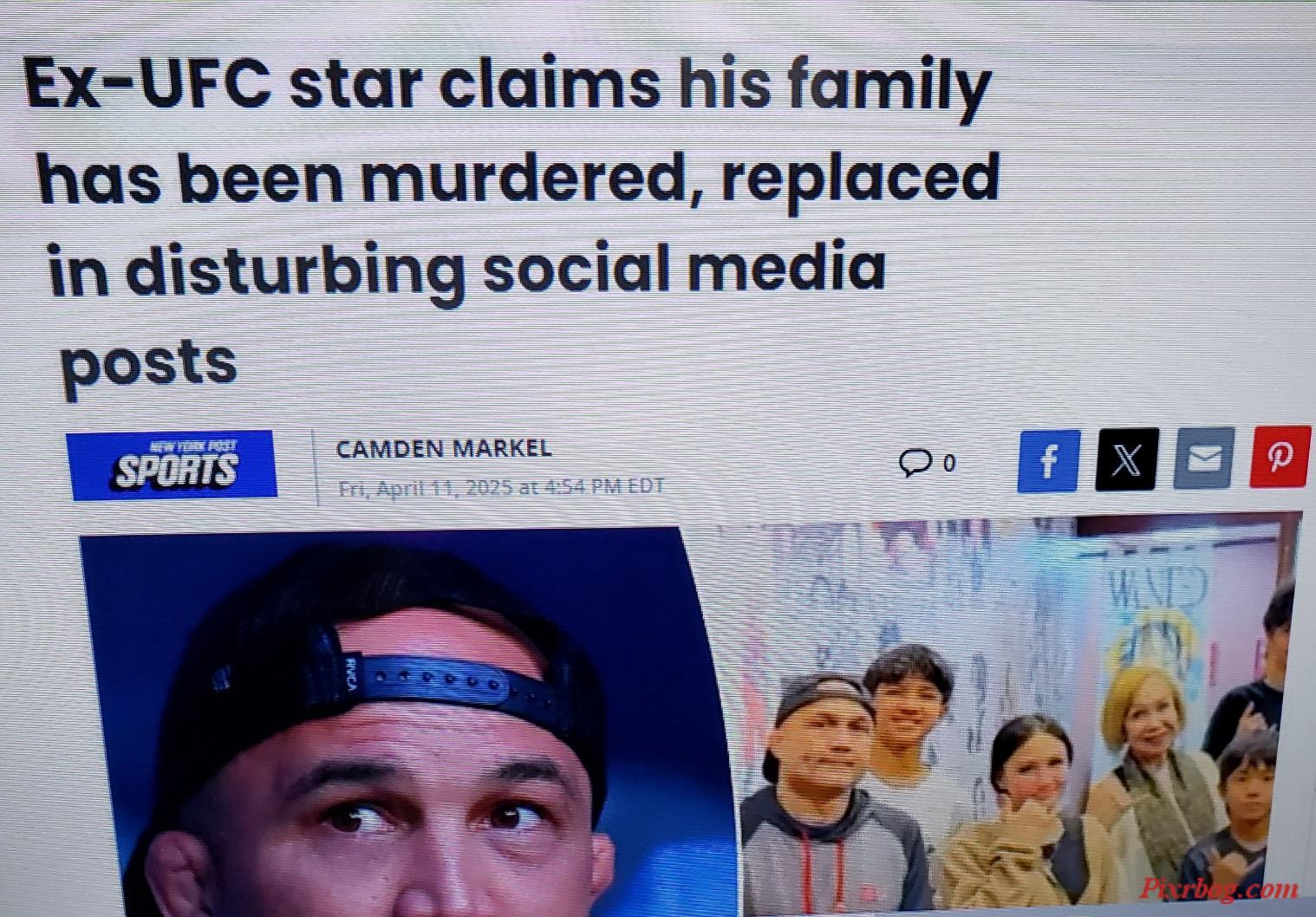The image size is (1316, 917).
Task: Click the New York Post Sports logo
Action: (x=173, y=465)
